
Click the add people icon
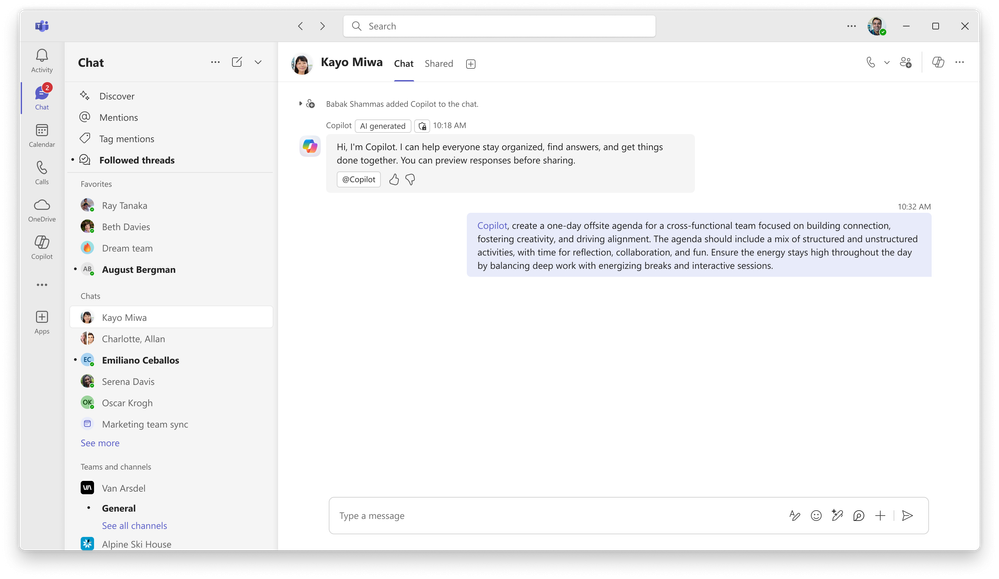tap(905, 62)
